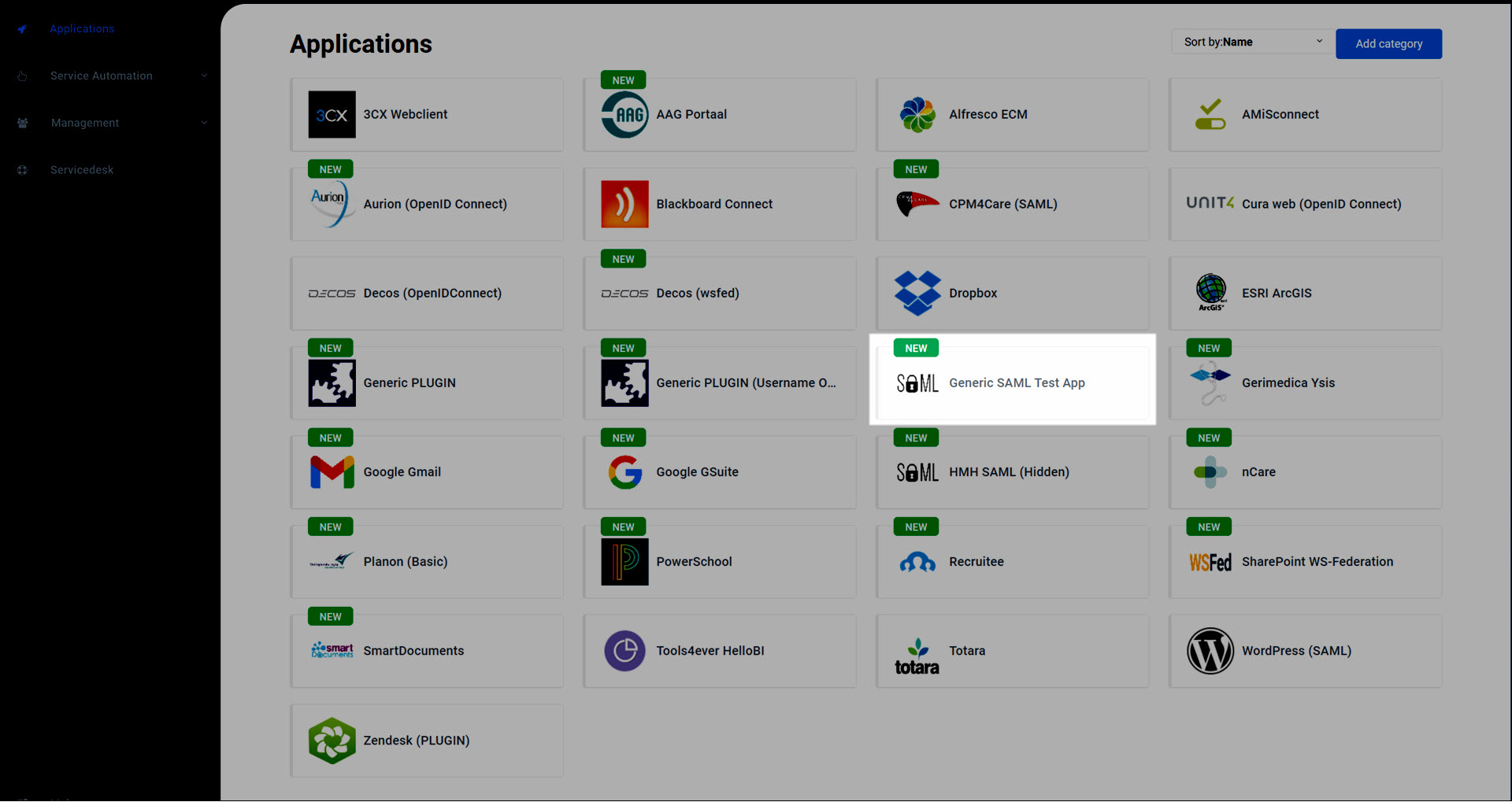
Task: Open the AMiSconnect checkmark icon
Action: click(1210, 114)
